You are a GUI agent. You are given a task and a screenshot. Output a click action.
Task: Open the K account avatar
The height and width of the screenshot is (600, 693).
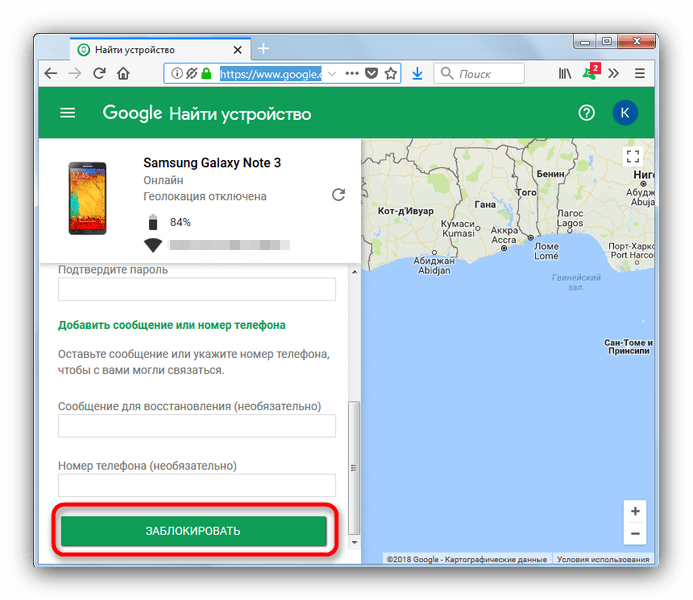pyautogui.click(x=624, y=113)
